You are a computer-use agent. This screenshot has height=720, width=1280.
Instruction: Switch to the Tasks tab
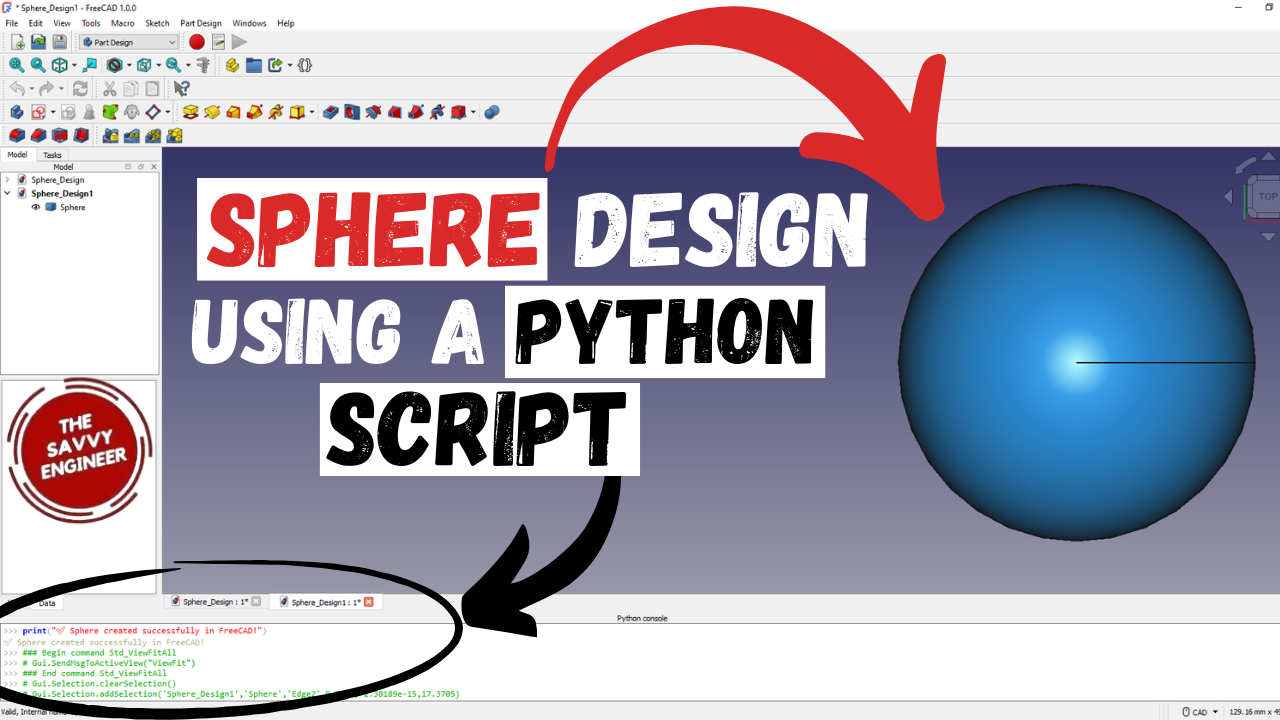pos(52,155)
